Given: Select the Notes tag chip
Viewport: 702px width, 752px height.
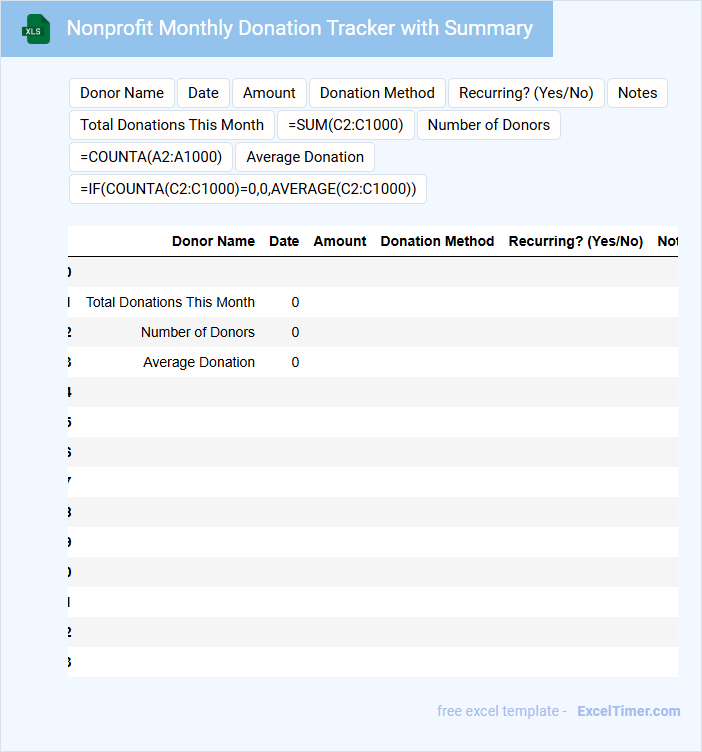Looking at the screenshot, I should coord(637,93).
